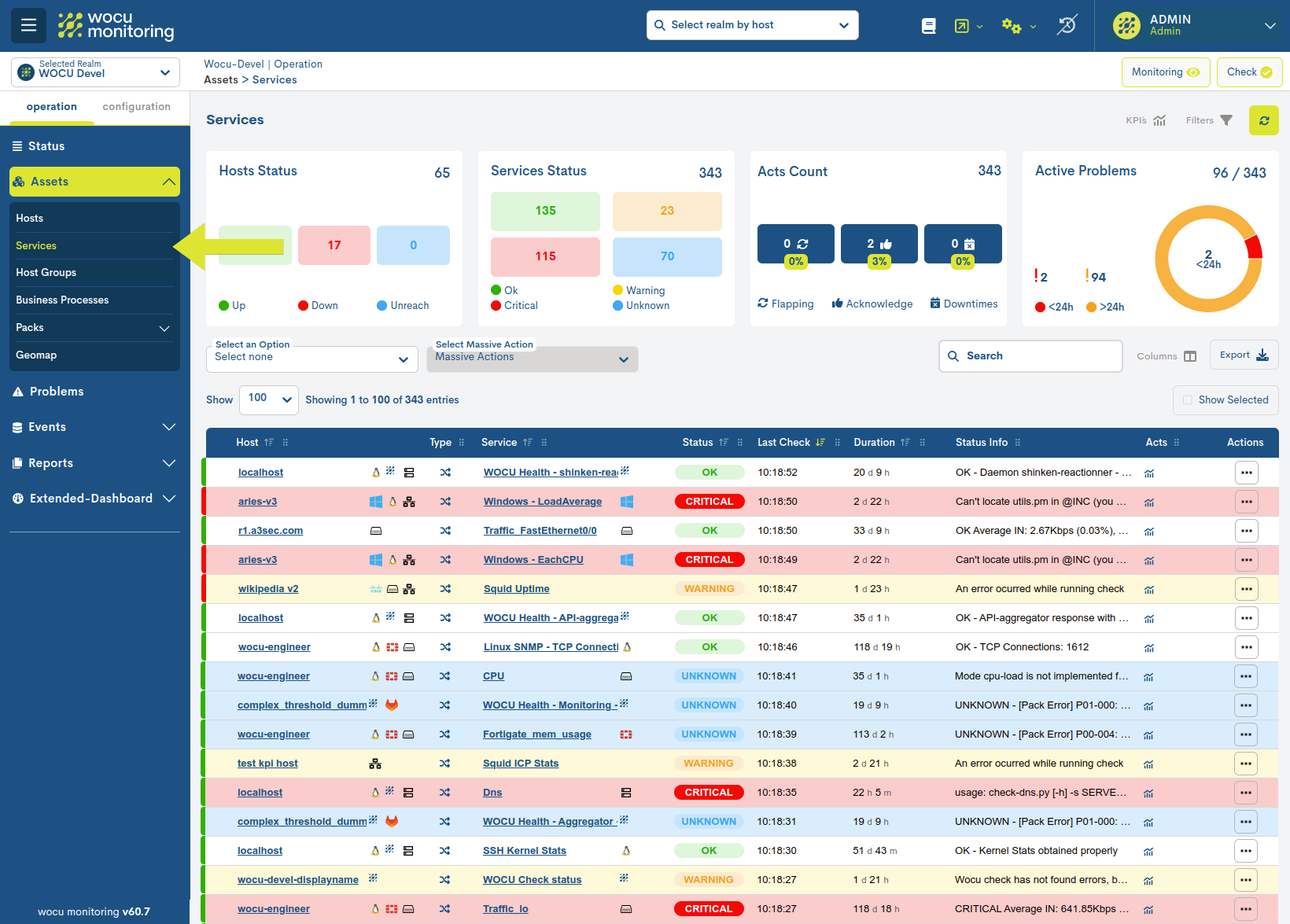
Task: Open the Squid ICP Stats service link
Action: (x=521, y=764)
